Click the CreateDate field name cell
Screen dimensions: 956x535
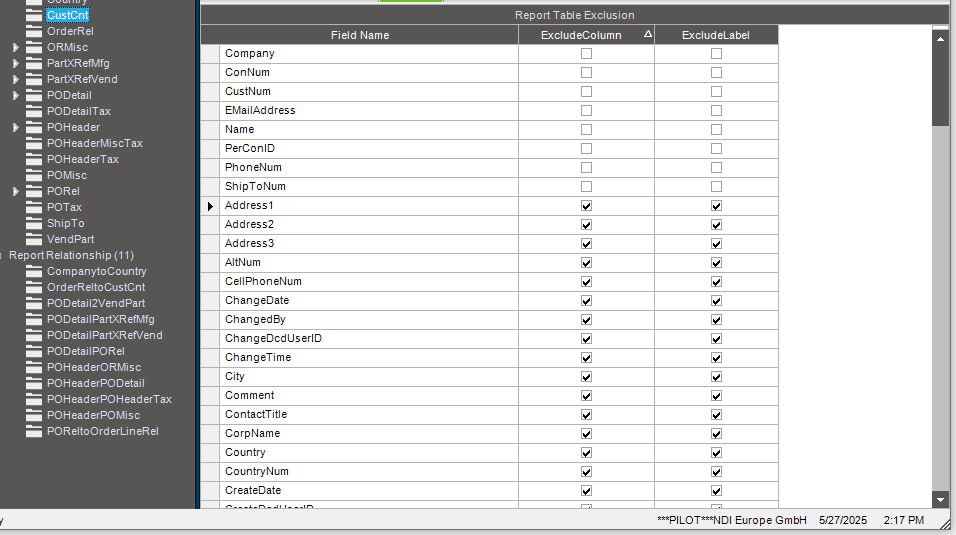point(369,490)
